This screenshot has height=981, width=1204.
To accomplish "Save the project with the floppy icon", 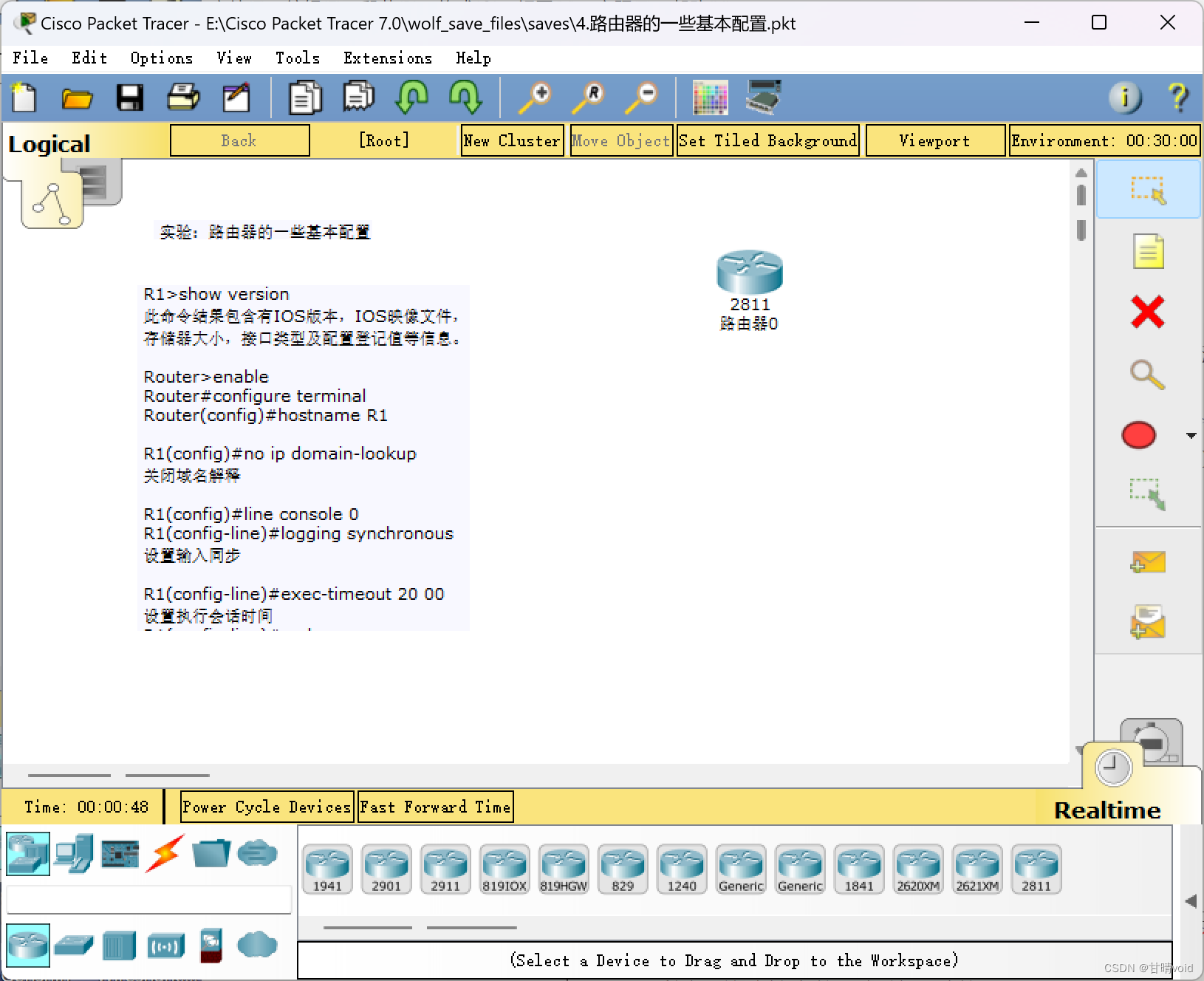I will [x=130, y=97].
